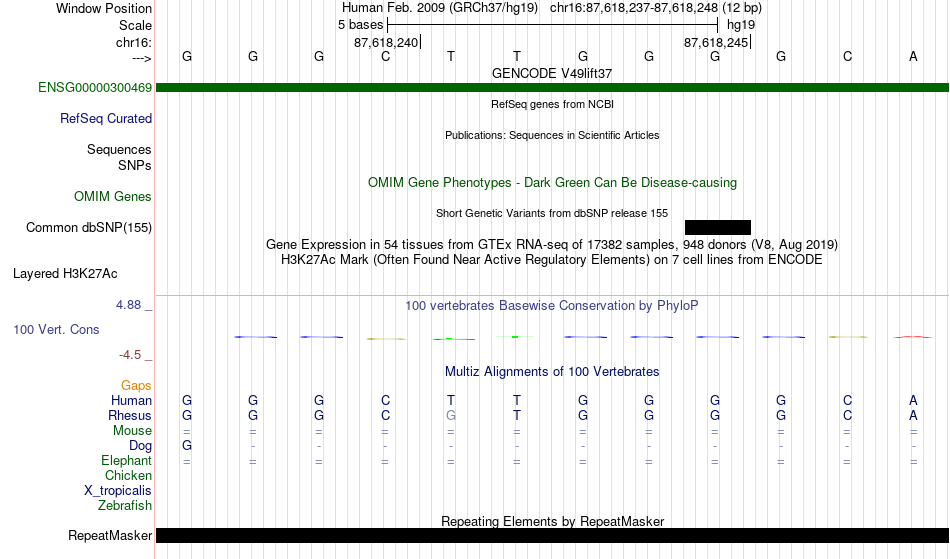Click the GTEx Gene Expression track title
Image resolution: width=950 pixels, height=559 pixels.
coord(552,245)
